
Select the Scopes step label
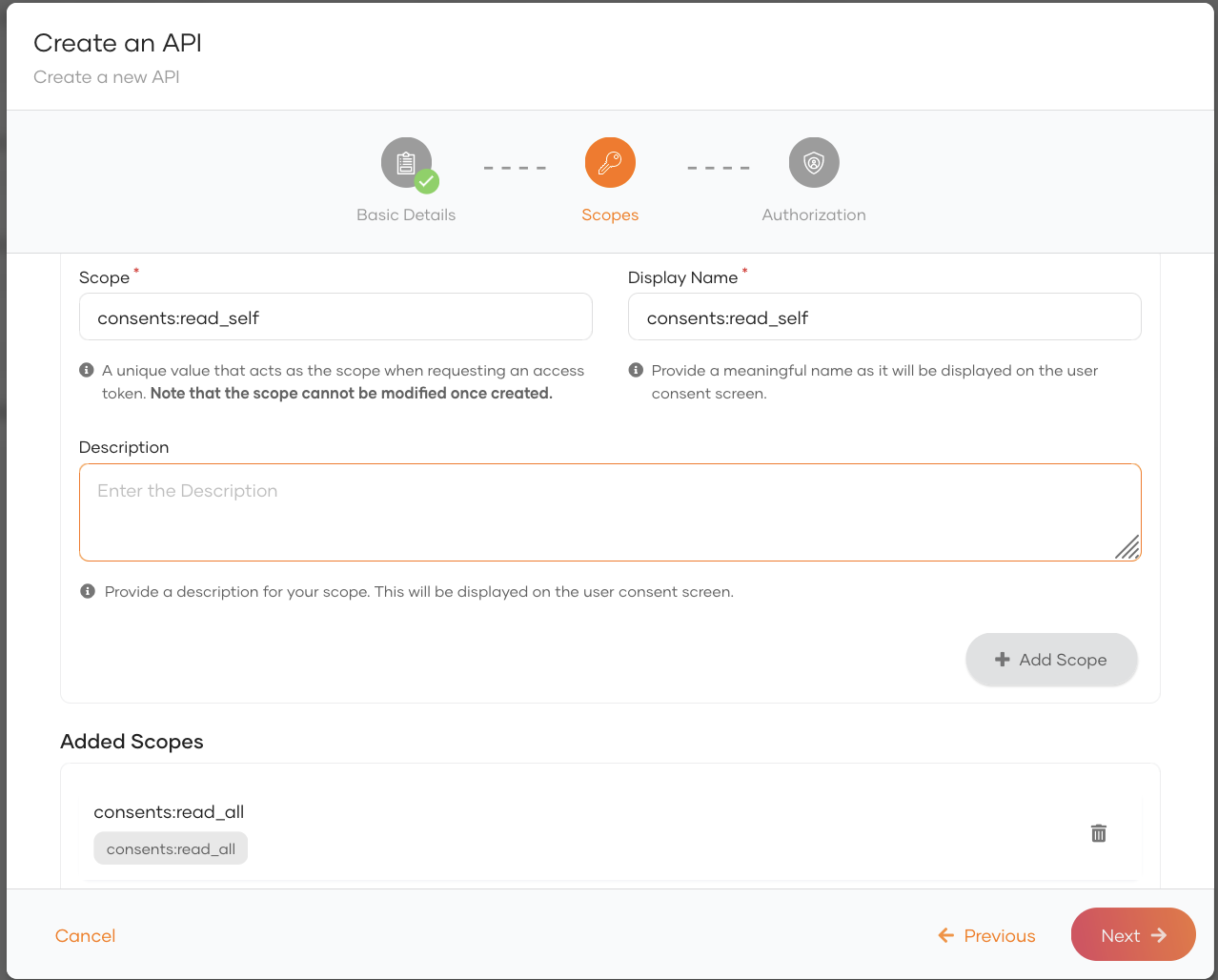point(610,214)
